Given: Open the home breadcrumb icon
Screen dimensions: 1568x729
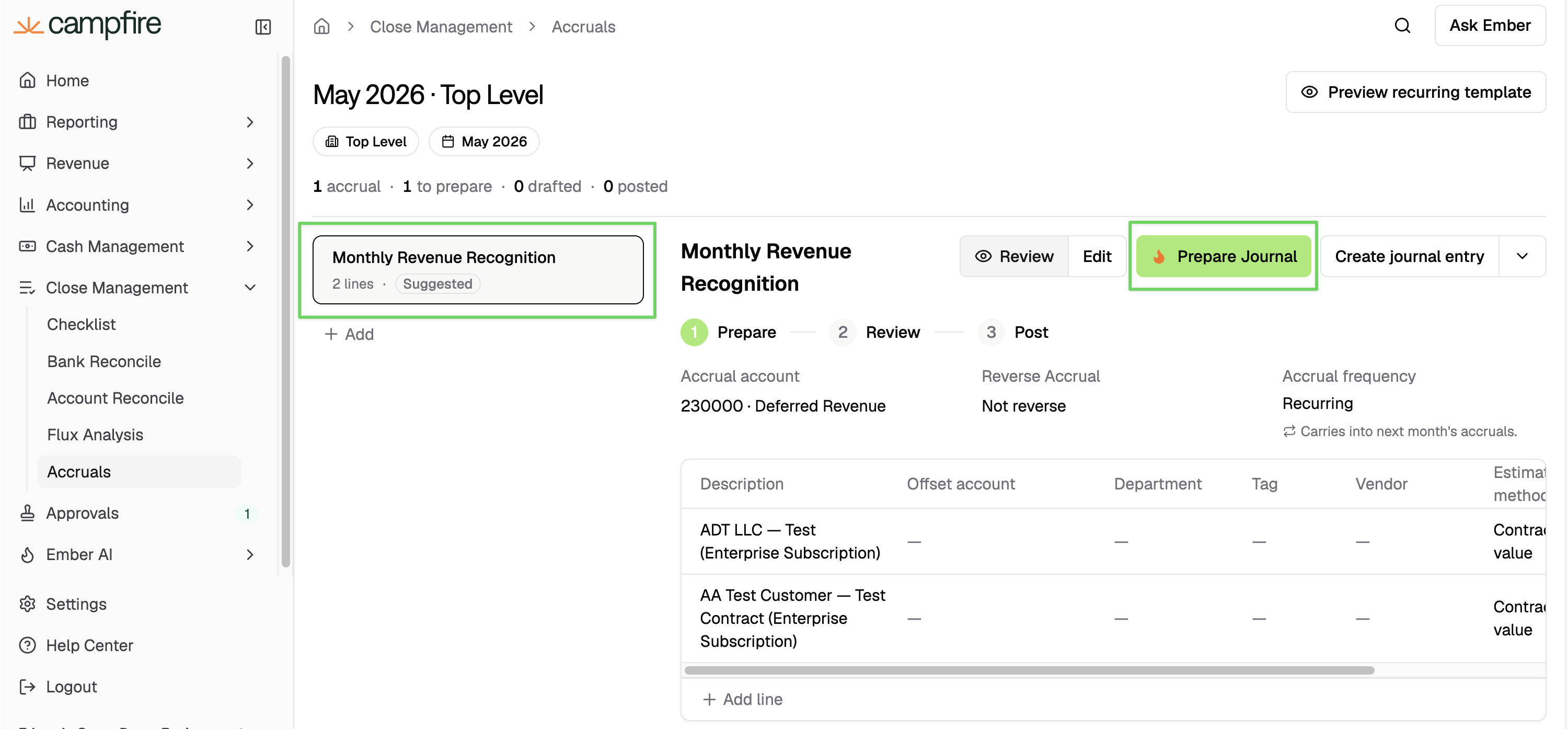Looking at the screenshot, I should pos(321,26).
